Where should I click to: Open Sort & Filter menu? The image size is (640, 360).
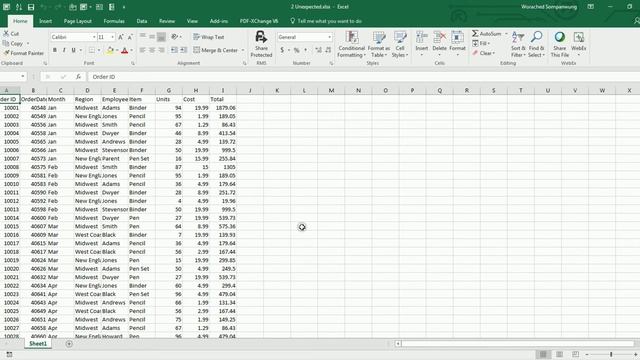coord(518,44)
